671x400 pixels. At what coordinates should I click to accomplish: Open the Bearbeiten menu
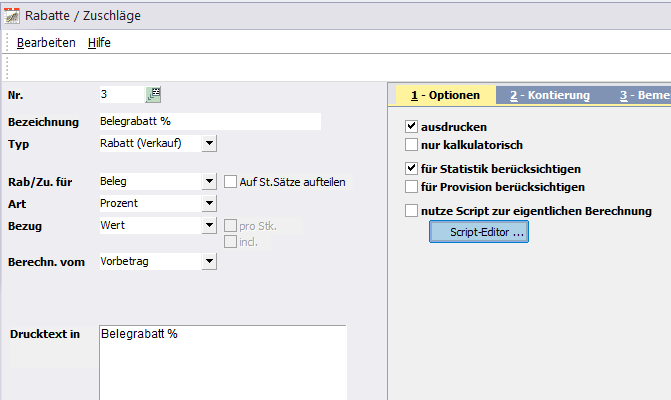(46, 43)
